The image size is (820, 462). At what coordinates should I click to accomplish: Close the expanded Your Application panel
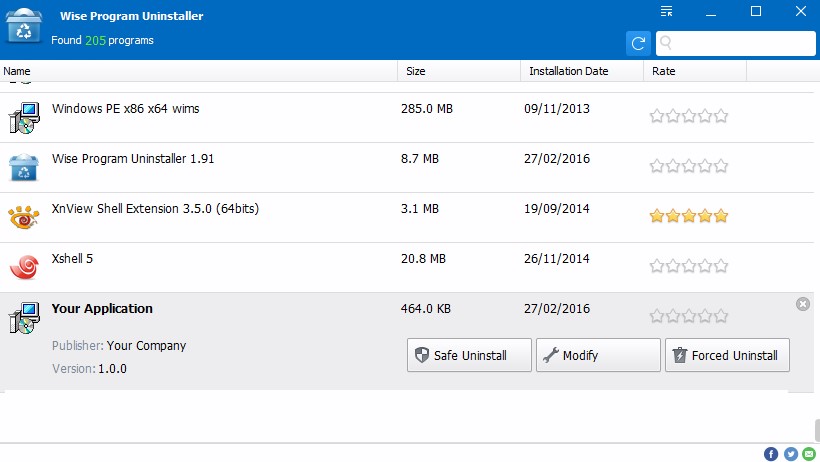pos(803,304)
